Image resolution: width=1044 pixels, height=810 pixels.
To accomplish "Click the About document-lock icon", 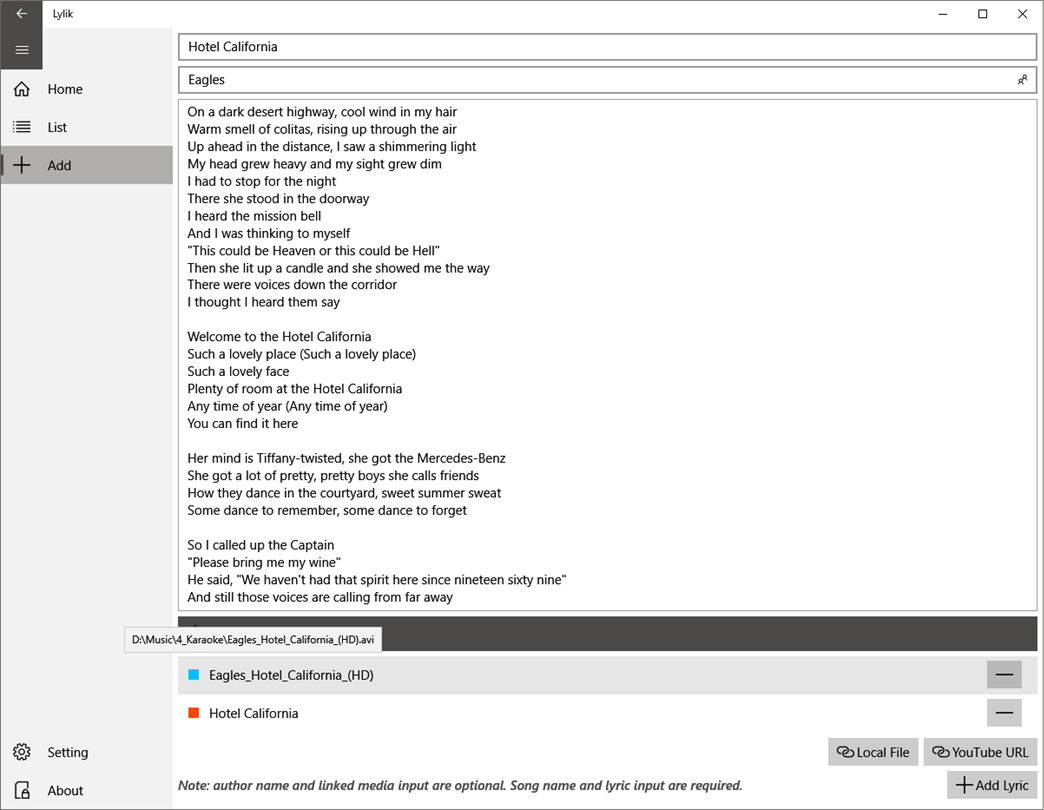I will [21, 790].
